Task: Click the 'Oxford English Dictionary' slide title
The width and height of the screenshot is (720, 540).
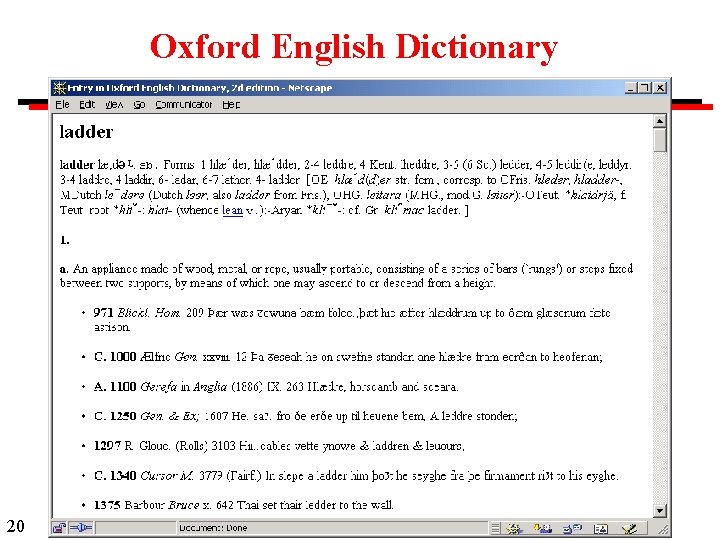Action: point(354,47)
